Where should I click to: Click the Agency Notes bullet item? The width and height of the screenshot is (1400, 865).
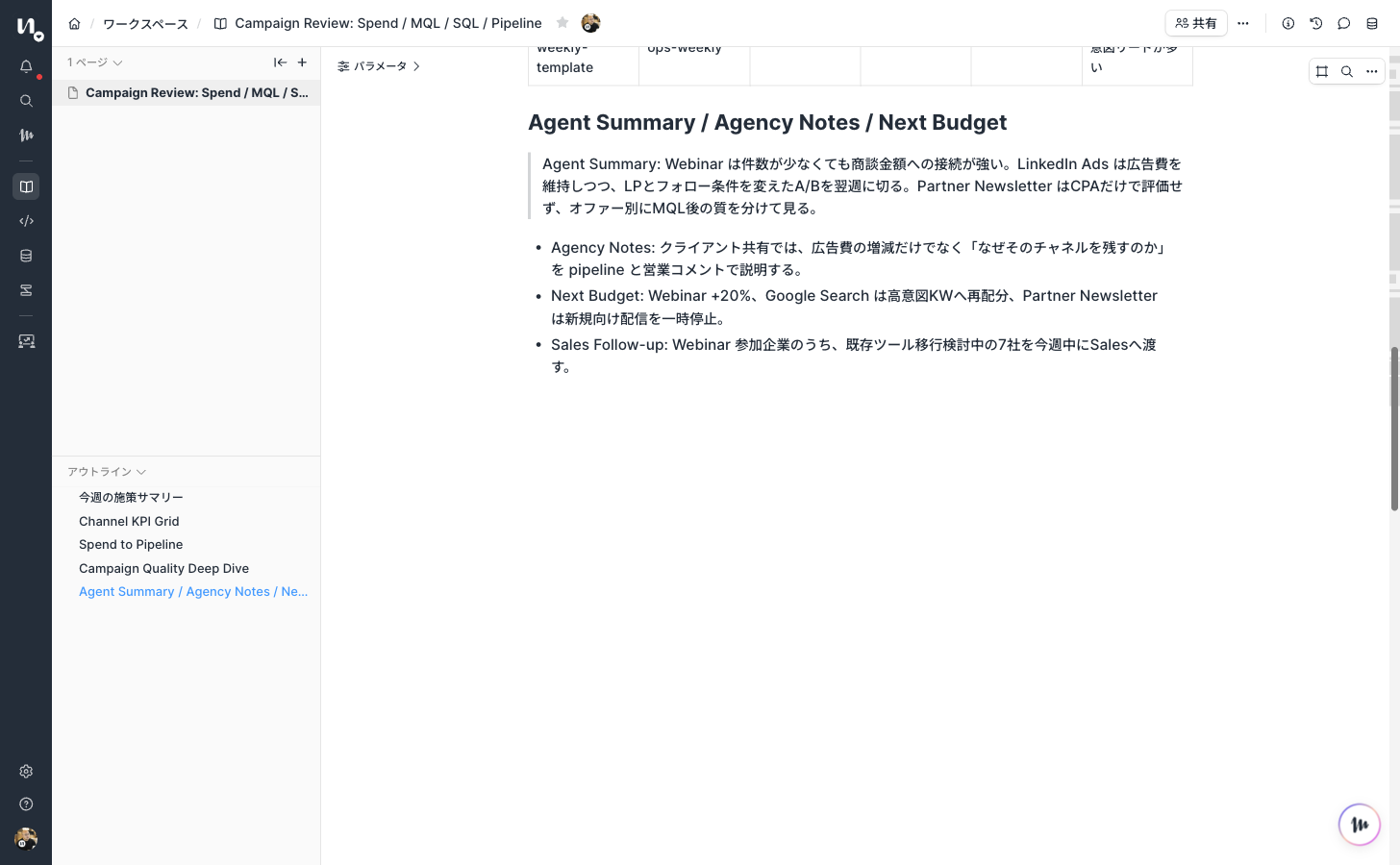(x=858, y=259)
